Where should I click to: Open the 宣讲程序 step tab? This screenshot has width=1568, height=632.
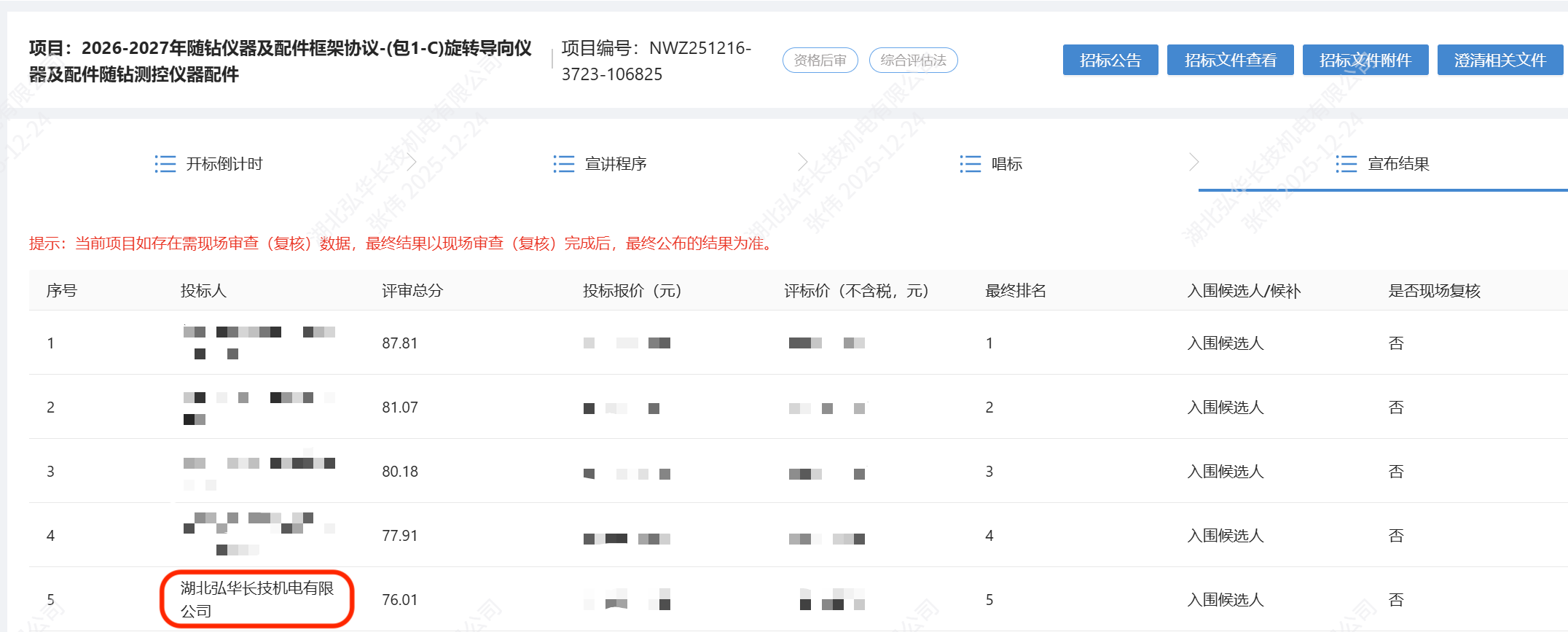pos(616,164)
